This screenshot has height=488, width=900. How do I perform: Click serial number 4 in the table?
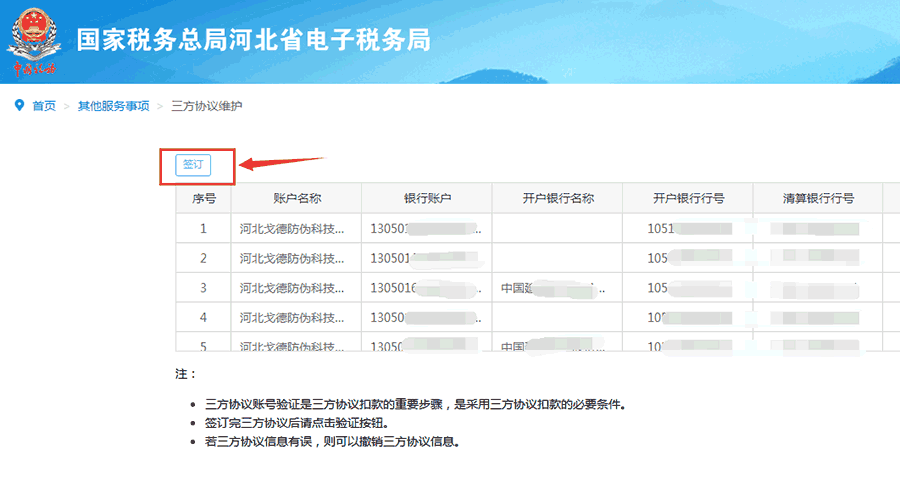(203, 318)
